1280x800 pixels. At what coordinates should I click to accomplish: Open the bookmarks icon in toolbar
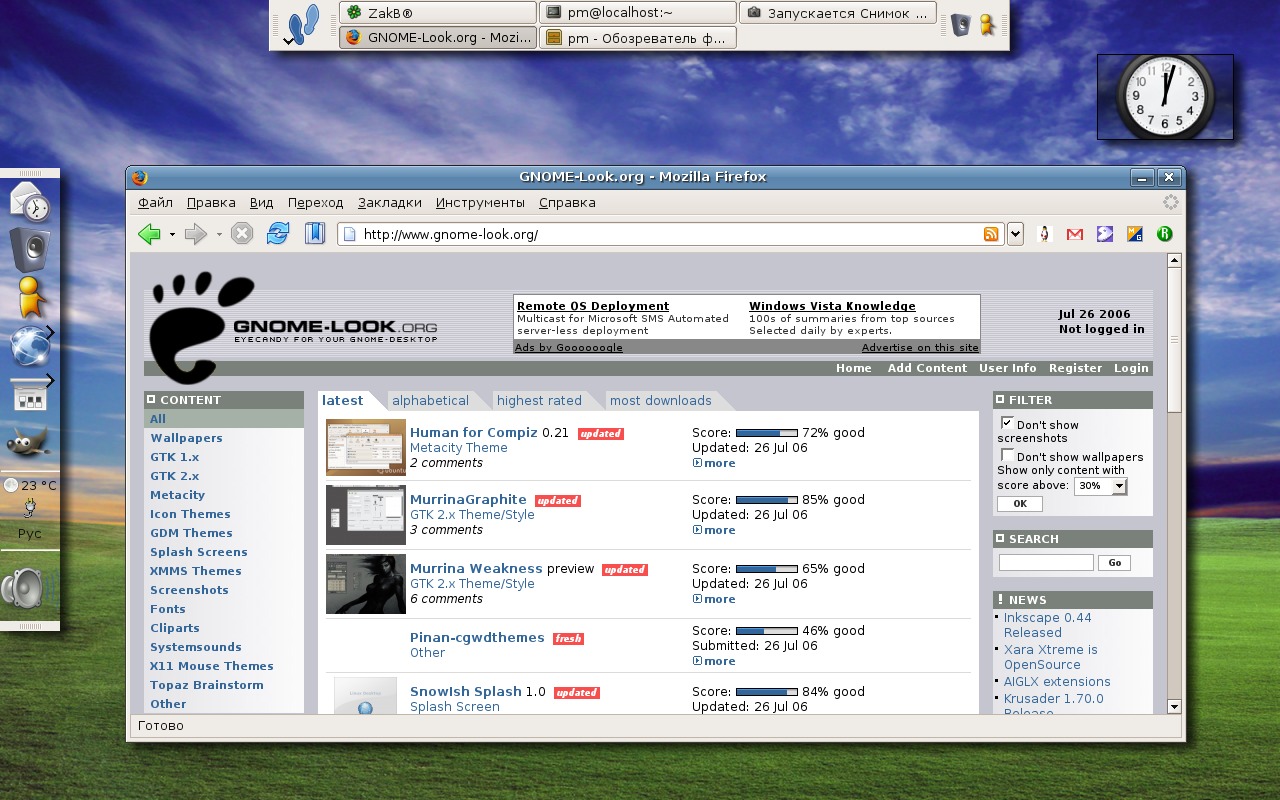coord(315,234)
